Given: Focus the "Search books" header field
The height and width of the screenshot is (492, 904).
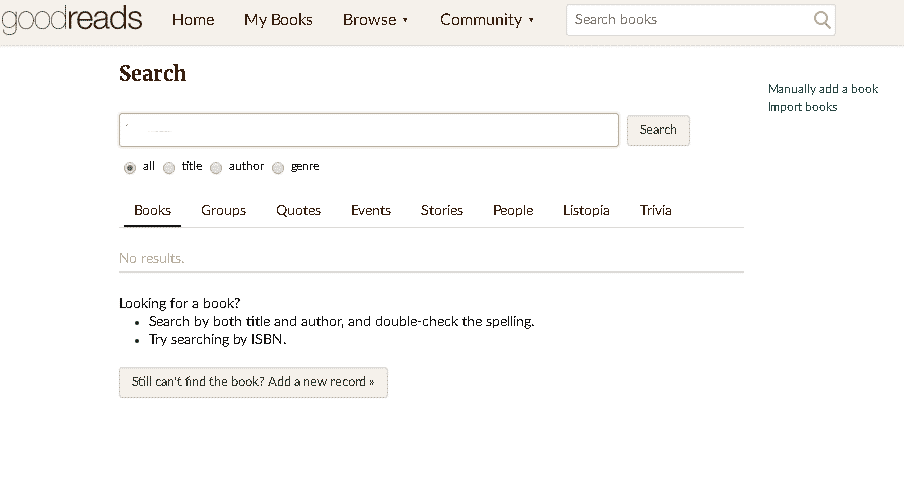Looking at the screenshot, I should pyautogui.click(x=690, y=20).
